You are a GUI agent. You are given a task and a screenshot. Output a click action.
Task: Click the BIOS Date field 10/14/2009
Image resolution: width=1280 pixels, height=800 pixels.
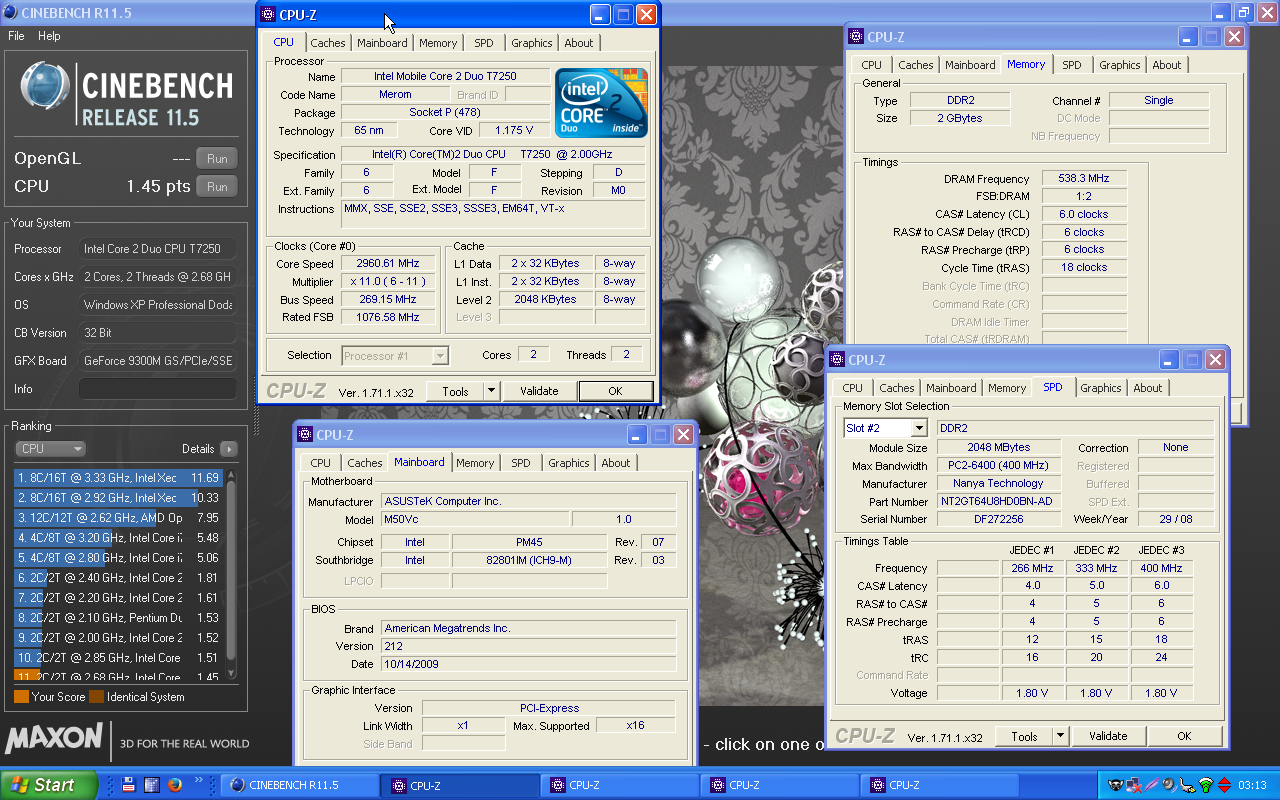pos(528,664)
